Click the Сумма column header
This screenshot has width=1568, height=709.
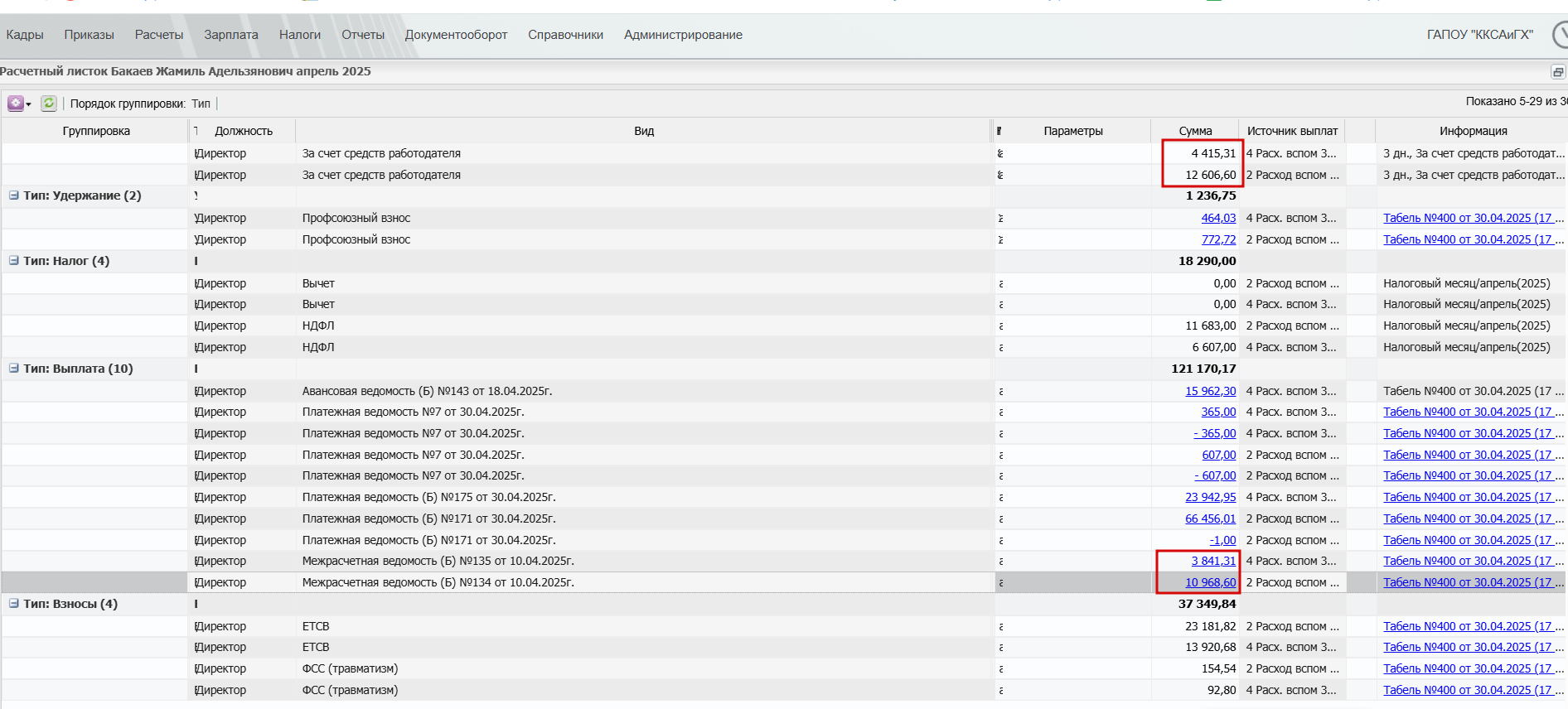pyautogui.click(x=1195, y=131)
